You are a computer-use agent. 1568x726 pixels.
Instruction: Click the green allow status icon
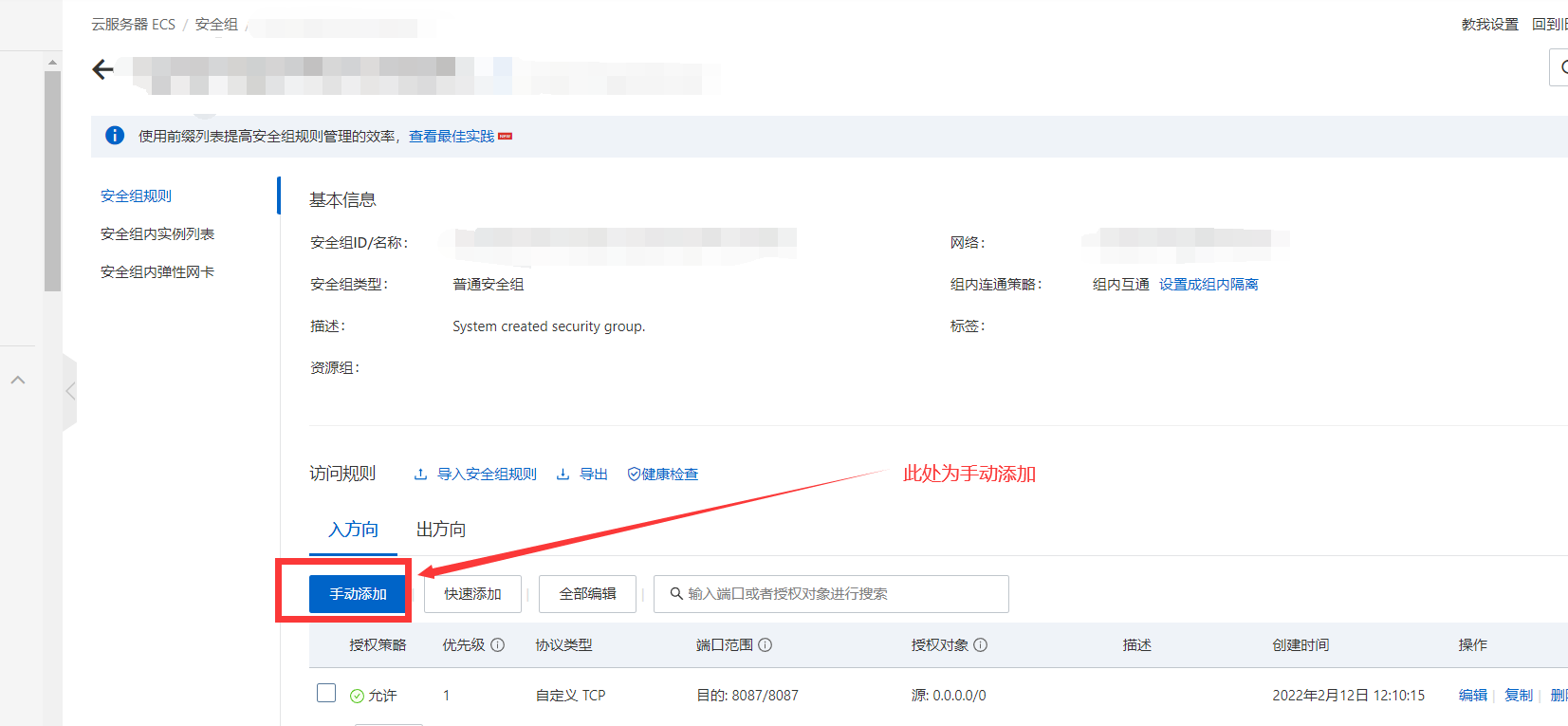tap(357, 697)
